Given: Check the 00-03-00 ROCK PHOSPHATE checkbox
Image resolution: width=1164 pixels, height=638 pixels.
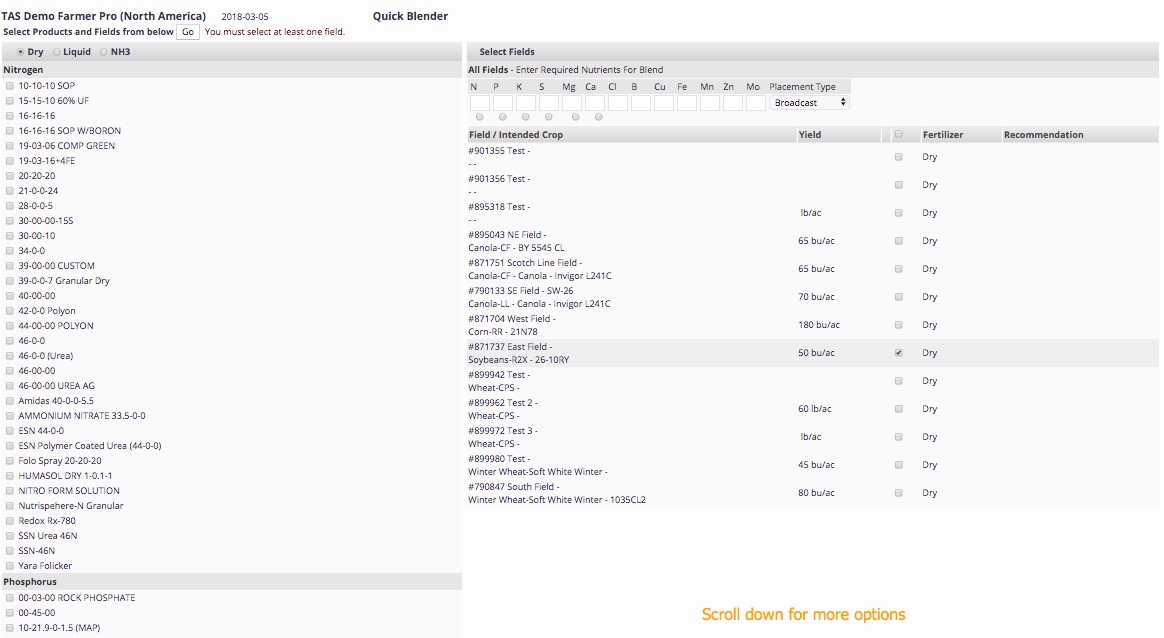Looking at the screenshot, I should 10,598.
